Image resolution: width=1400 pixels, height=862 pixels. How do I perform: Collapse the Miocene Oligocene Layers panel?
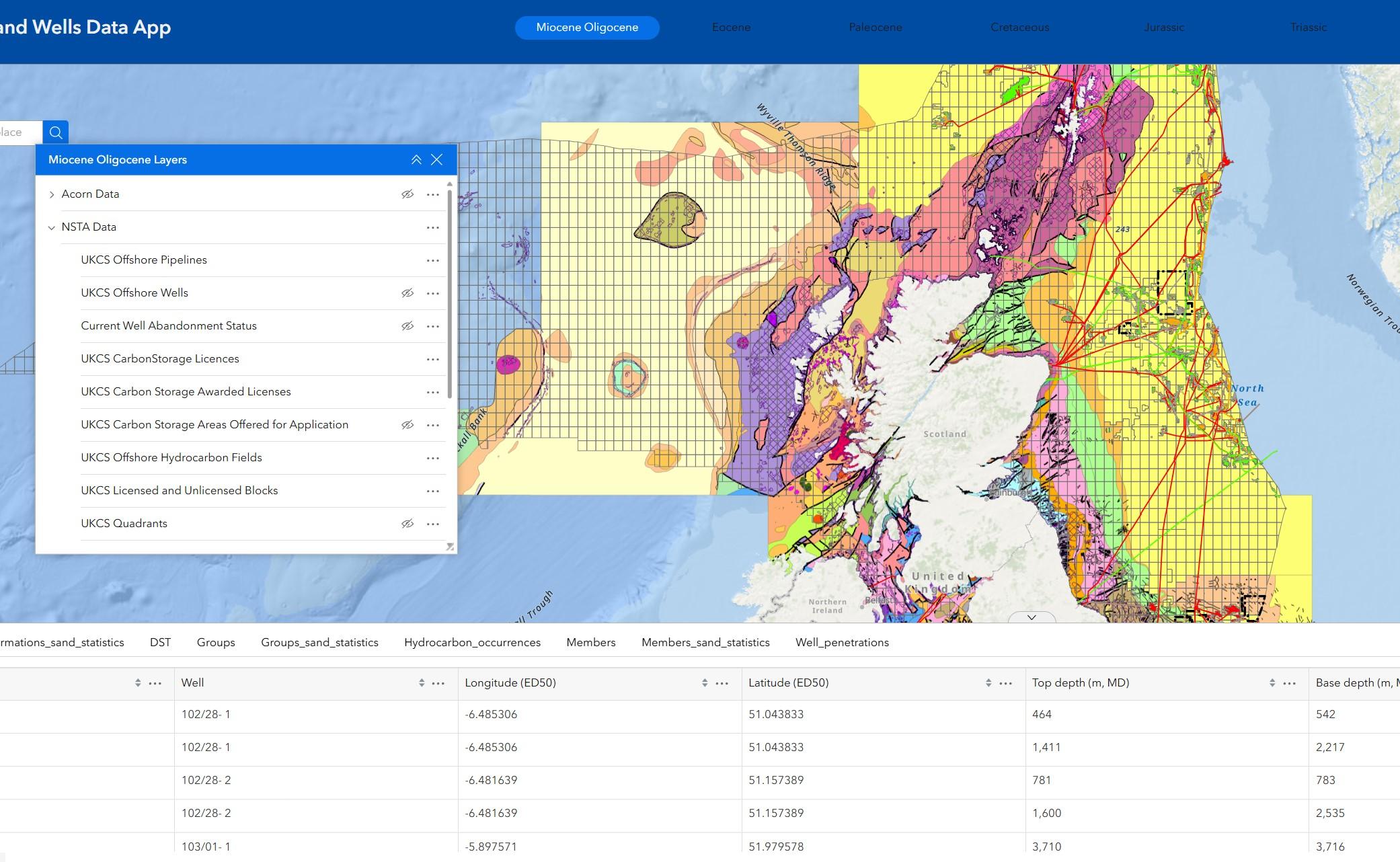click(416, 159)
